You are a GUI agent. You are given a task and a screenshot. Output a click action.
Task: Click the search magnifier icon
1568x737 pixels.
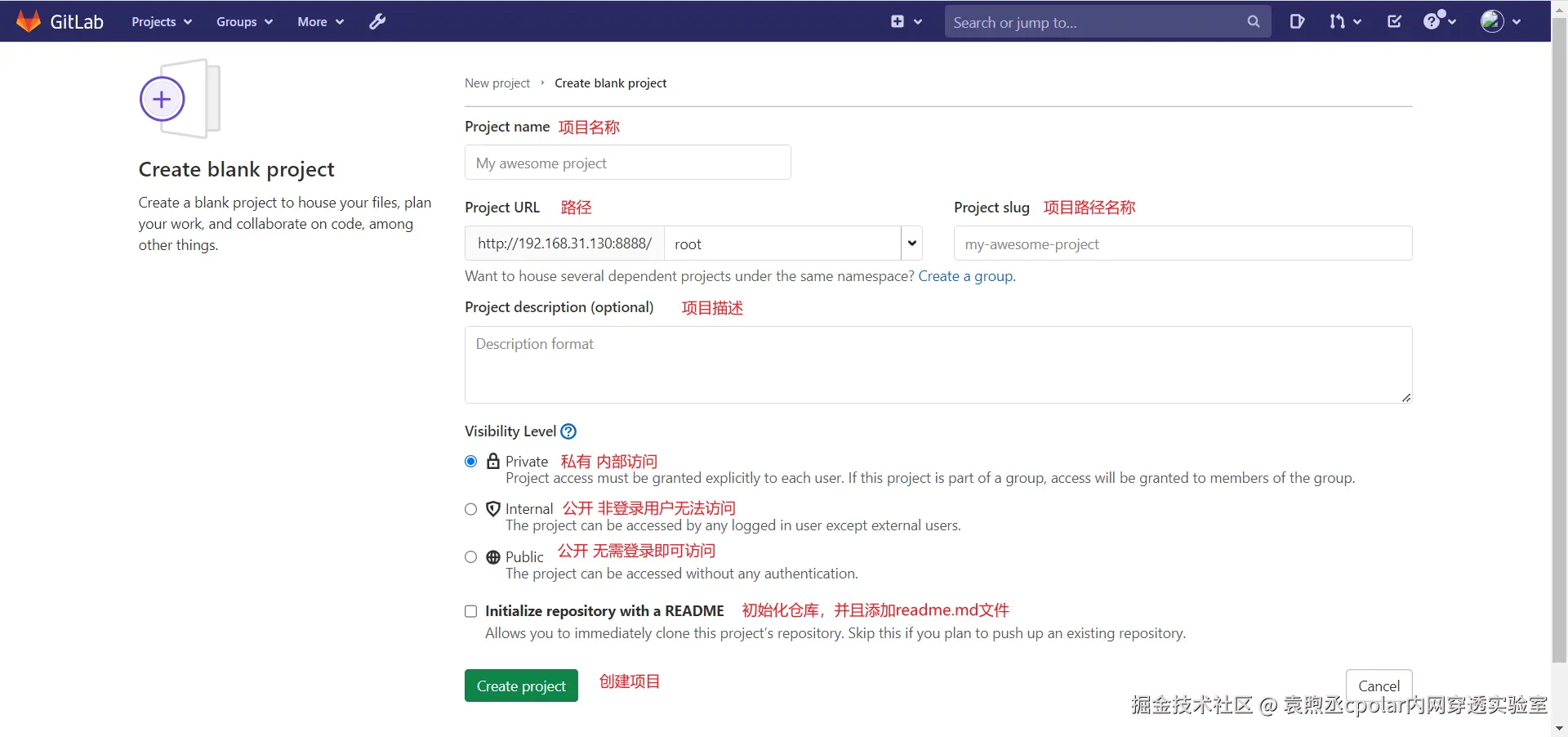pos(1254,22)
